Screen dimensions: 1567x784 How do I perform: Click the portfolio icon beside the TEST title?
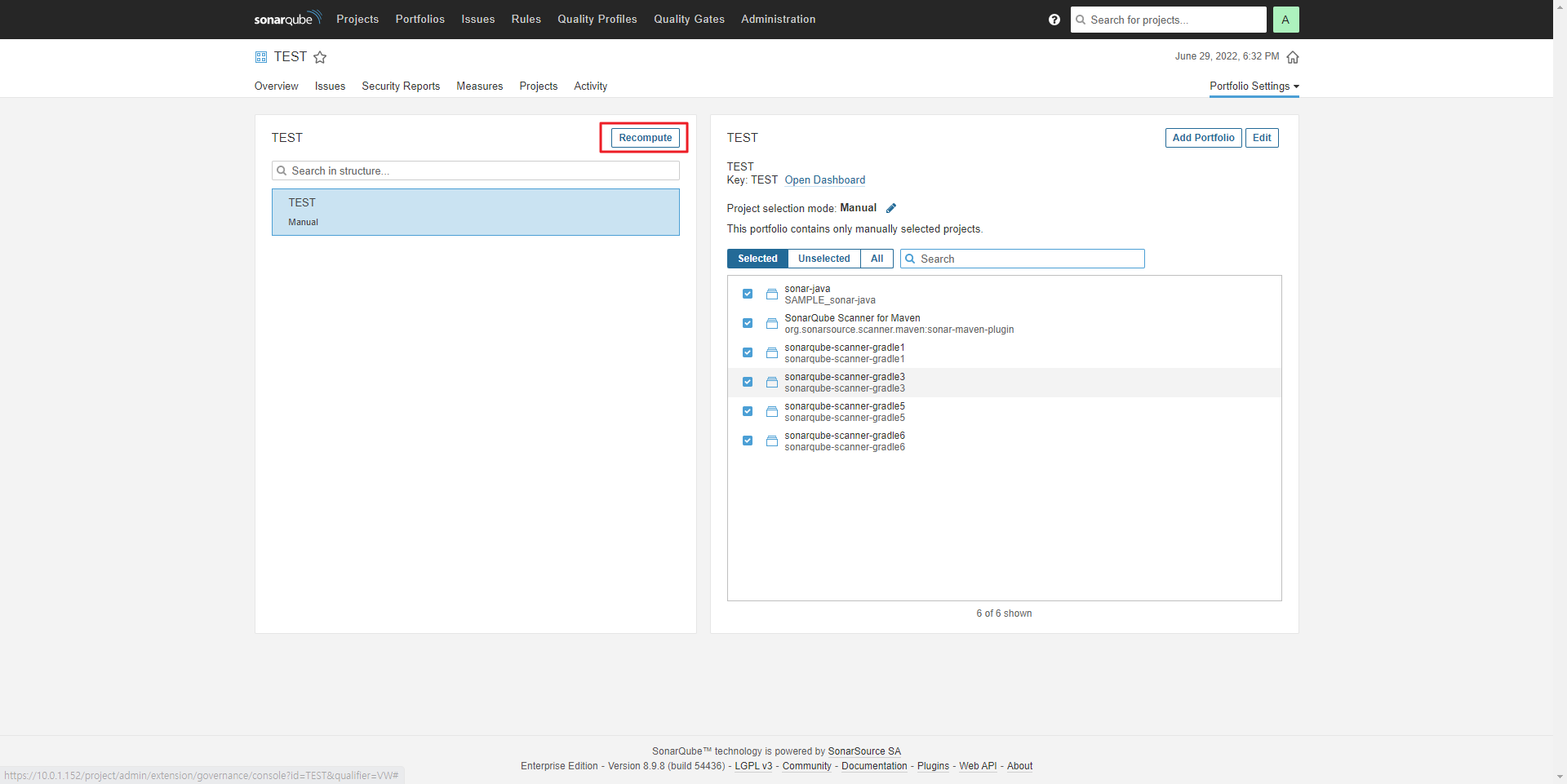[261, 57]
